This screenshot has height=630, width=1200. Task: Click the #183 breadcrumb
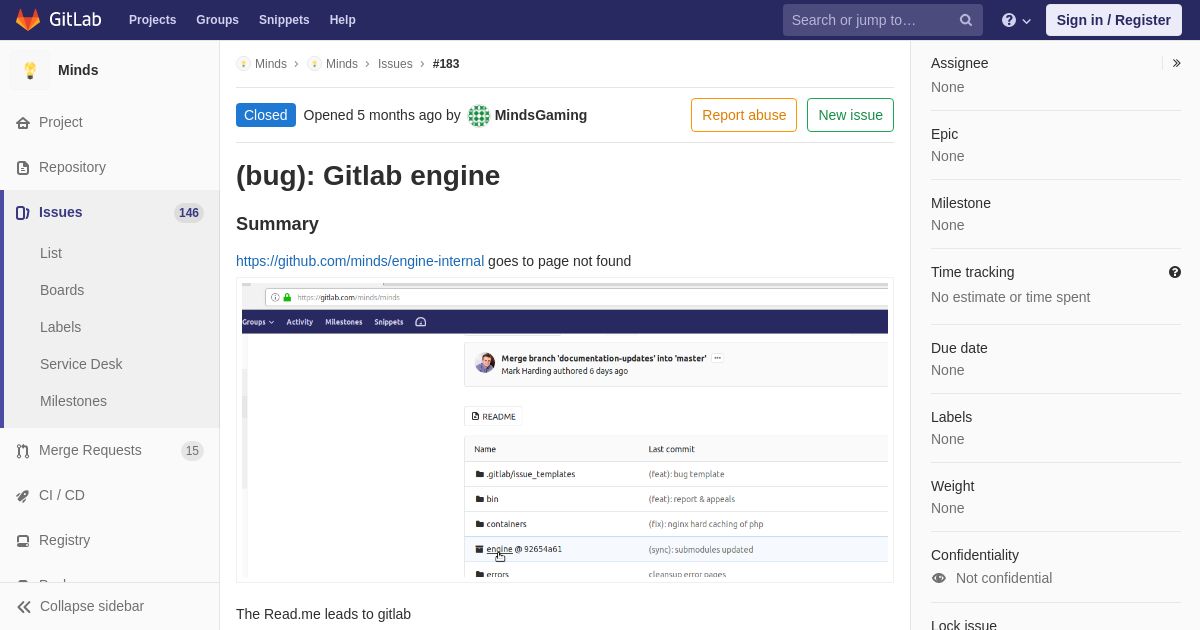[x=446, y=64]
